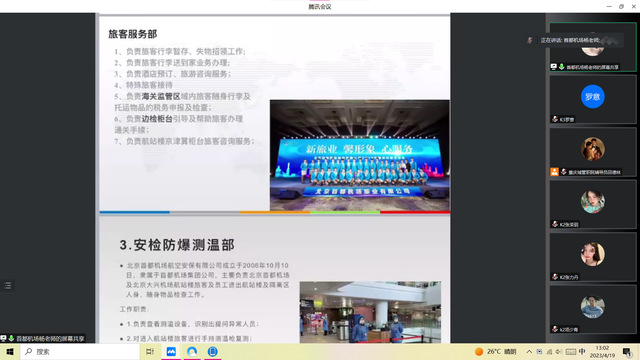Screen dimensions: 640x360
Task: Select the first presenter video tile with green border
Action: point(593,47)
